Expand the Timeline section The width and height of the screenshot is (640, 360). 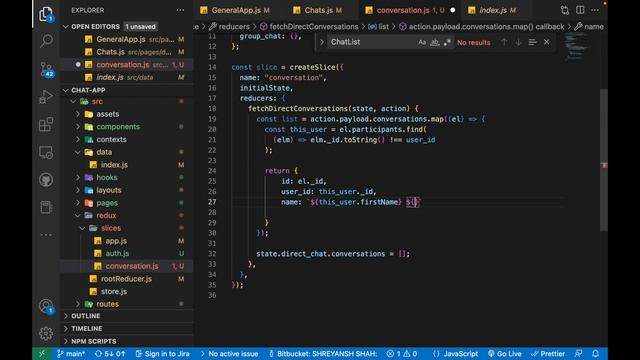click(127, 329)
